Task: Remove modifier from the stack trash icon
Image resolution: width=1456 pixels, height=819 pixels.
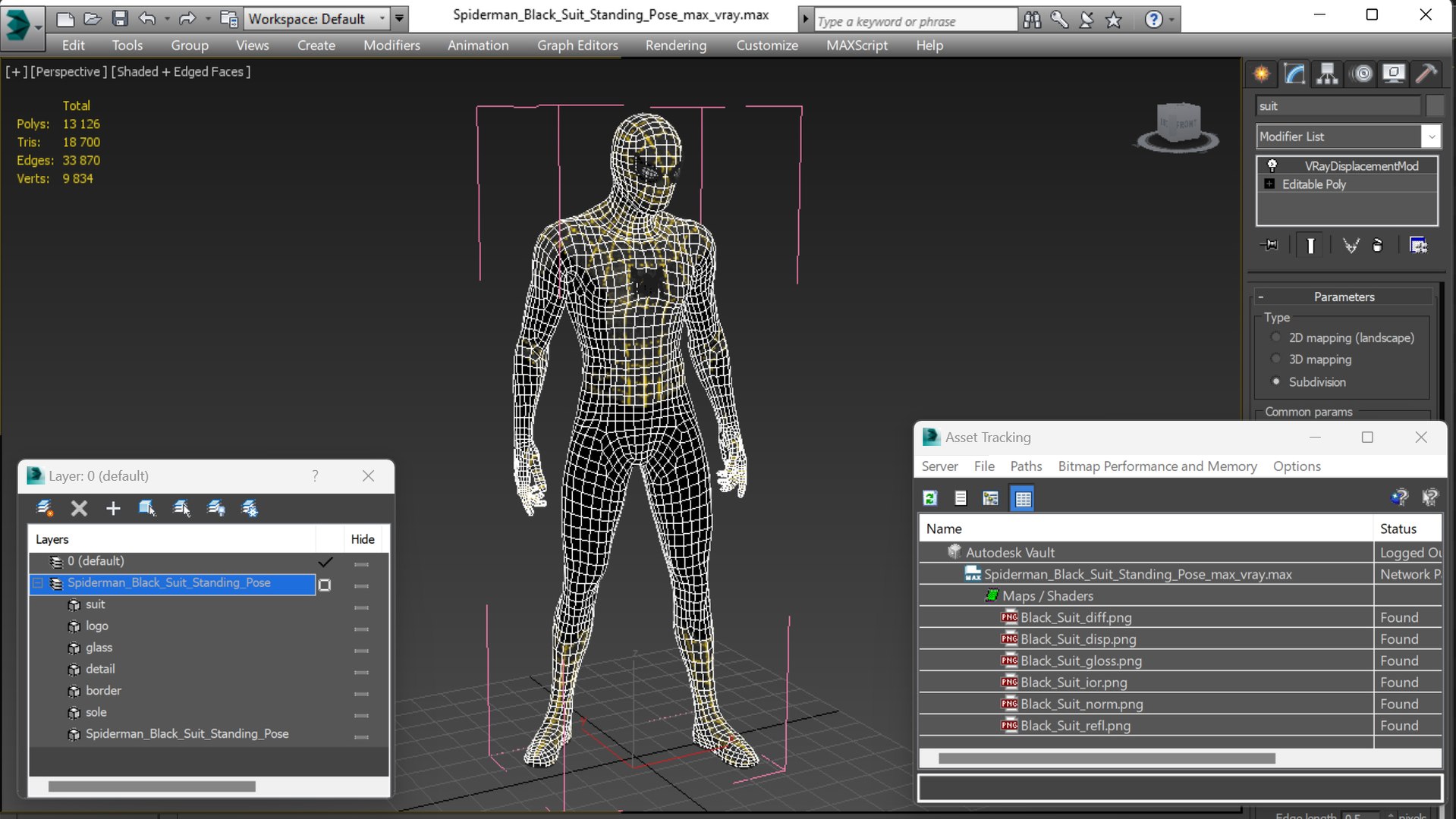Action: tap(1378, 245)
